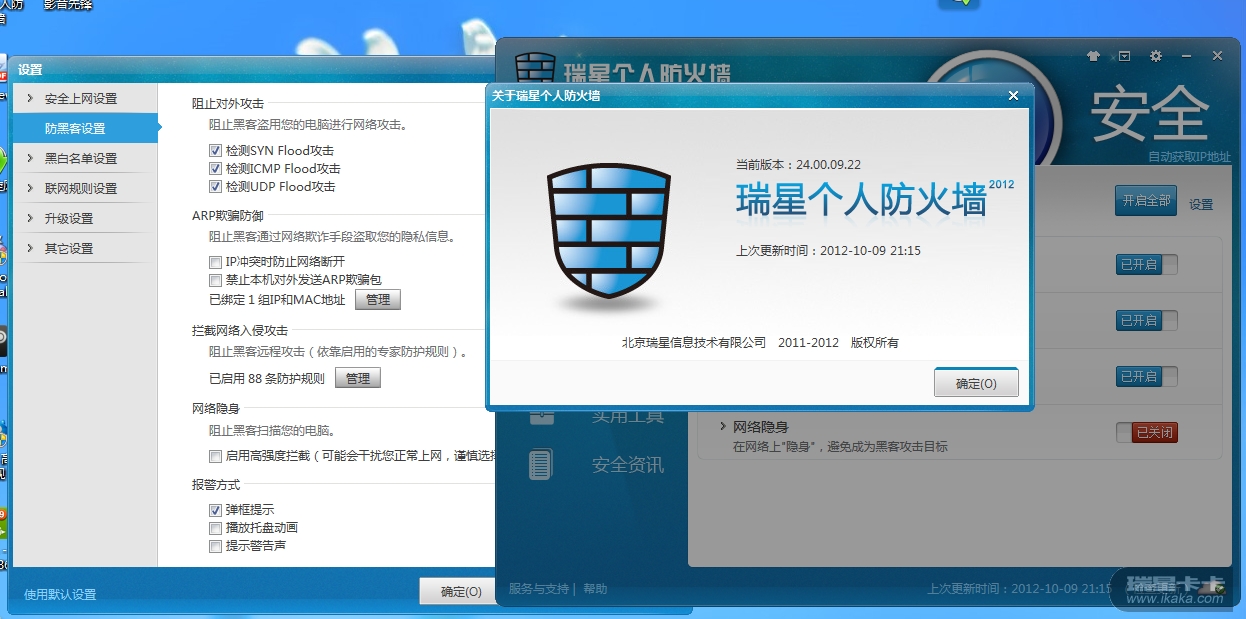Click 自动获取IP地址 text in firewall header
The image size is (1246, 619).
(x=1189, y=157)
